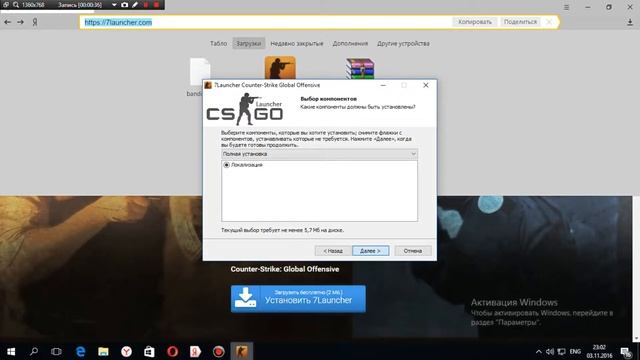Click 'Counter-Strike: Global Offensive' page heading

point(285,269)
